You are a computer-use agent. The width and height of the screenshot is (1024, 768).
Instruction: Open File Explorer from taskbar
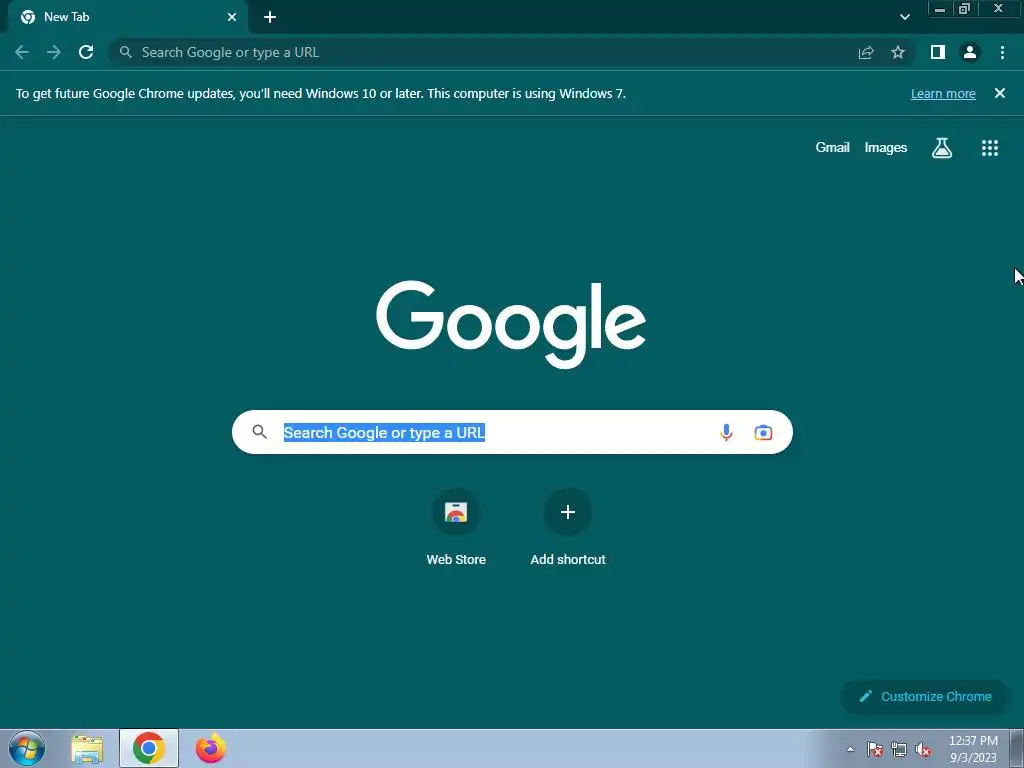pyautogui.click(x=87, y=749)
